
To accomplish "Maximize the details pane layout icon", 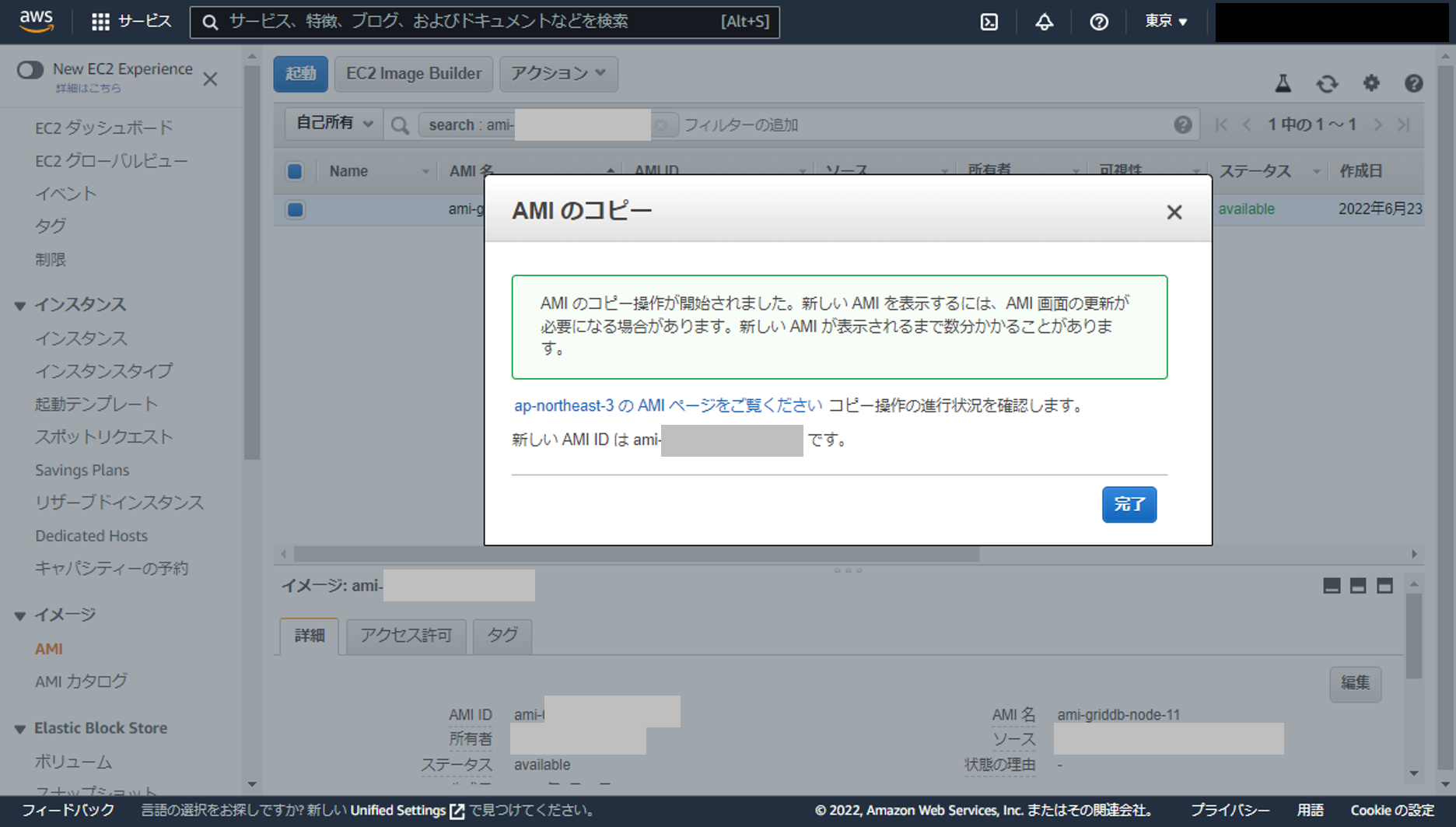I will pyautogui.click(x=1384, y=586).
